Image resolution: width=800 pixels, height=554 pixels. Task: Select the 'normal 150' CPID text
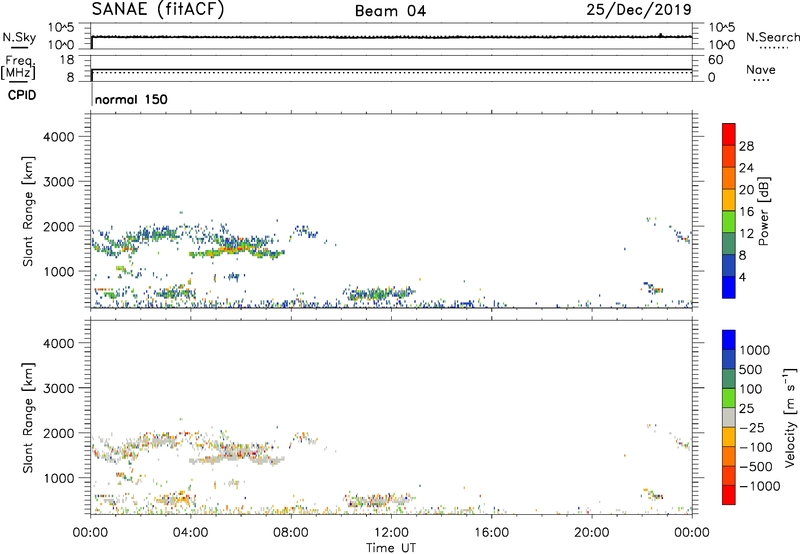pyautogui.click(x=131, y=99)
